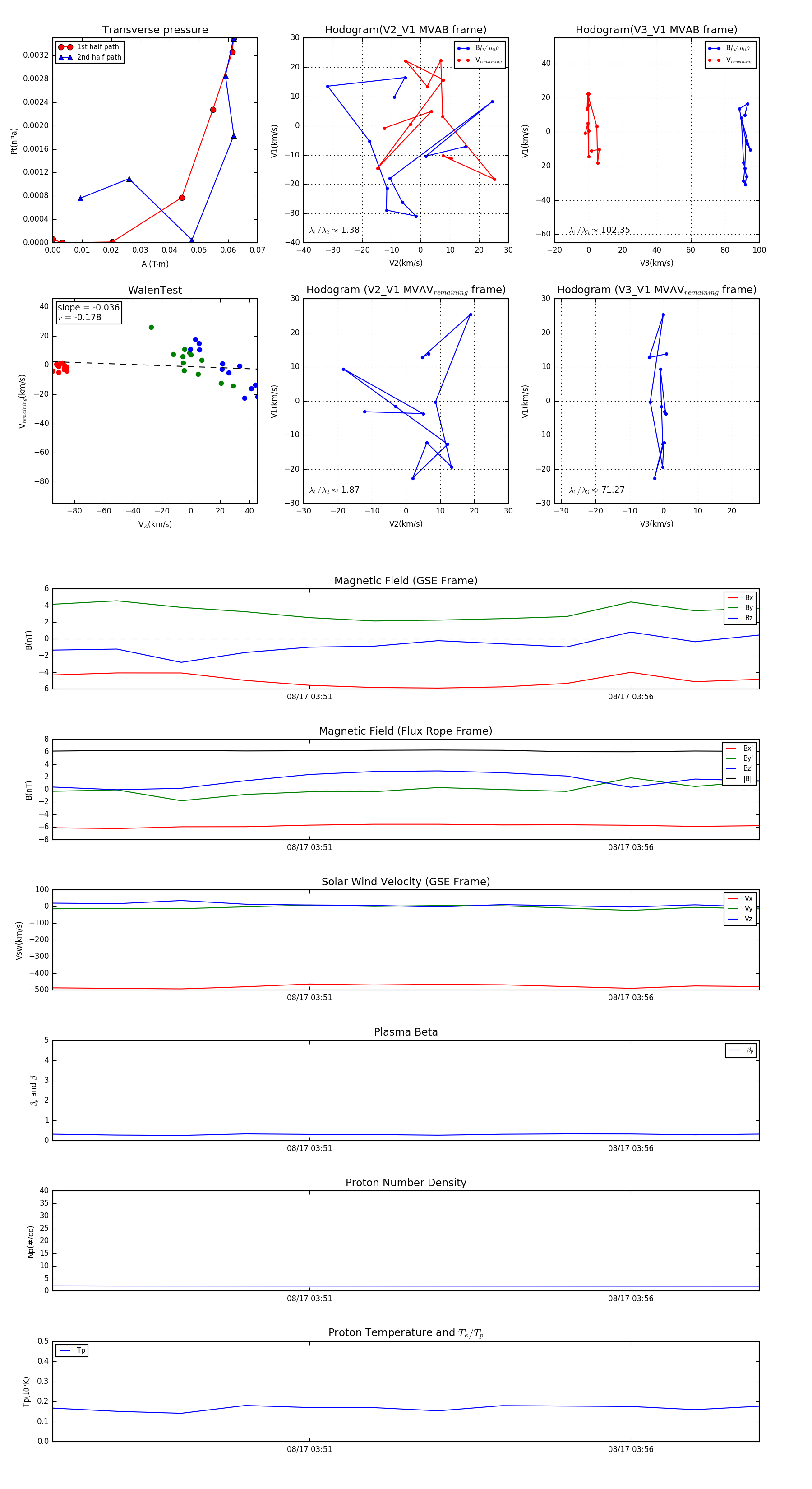Click the B/√μ0ρ legend entry in V3_V1 MVAB hodogram
Image resolution: width=812 pixels, height=1489 pixels.
pos(730,48)
